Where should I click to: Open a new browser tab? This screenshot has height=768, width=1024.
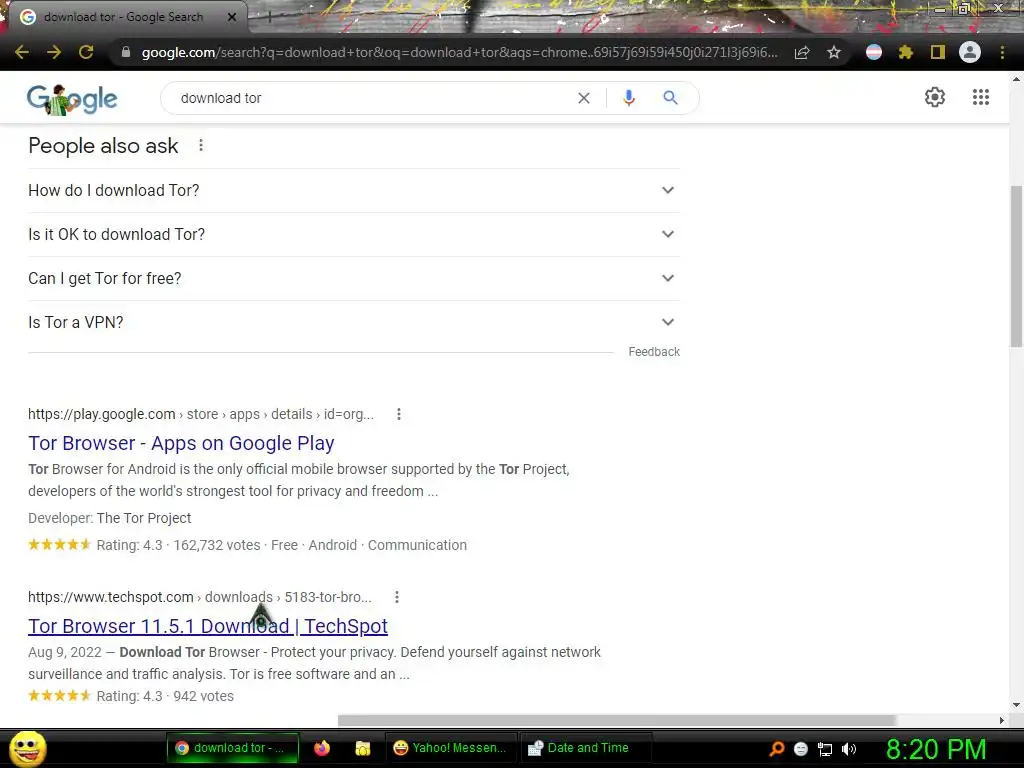tap(269, 18)
